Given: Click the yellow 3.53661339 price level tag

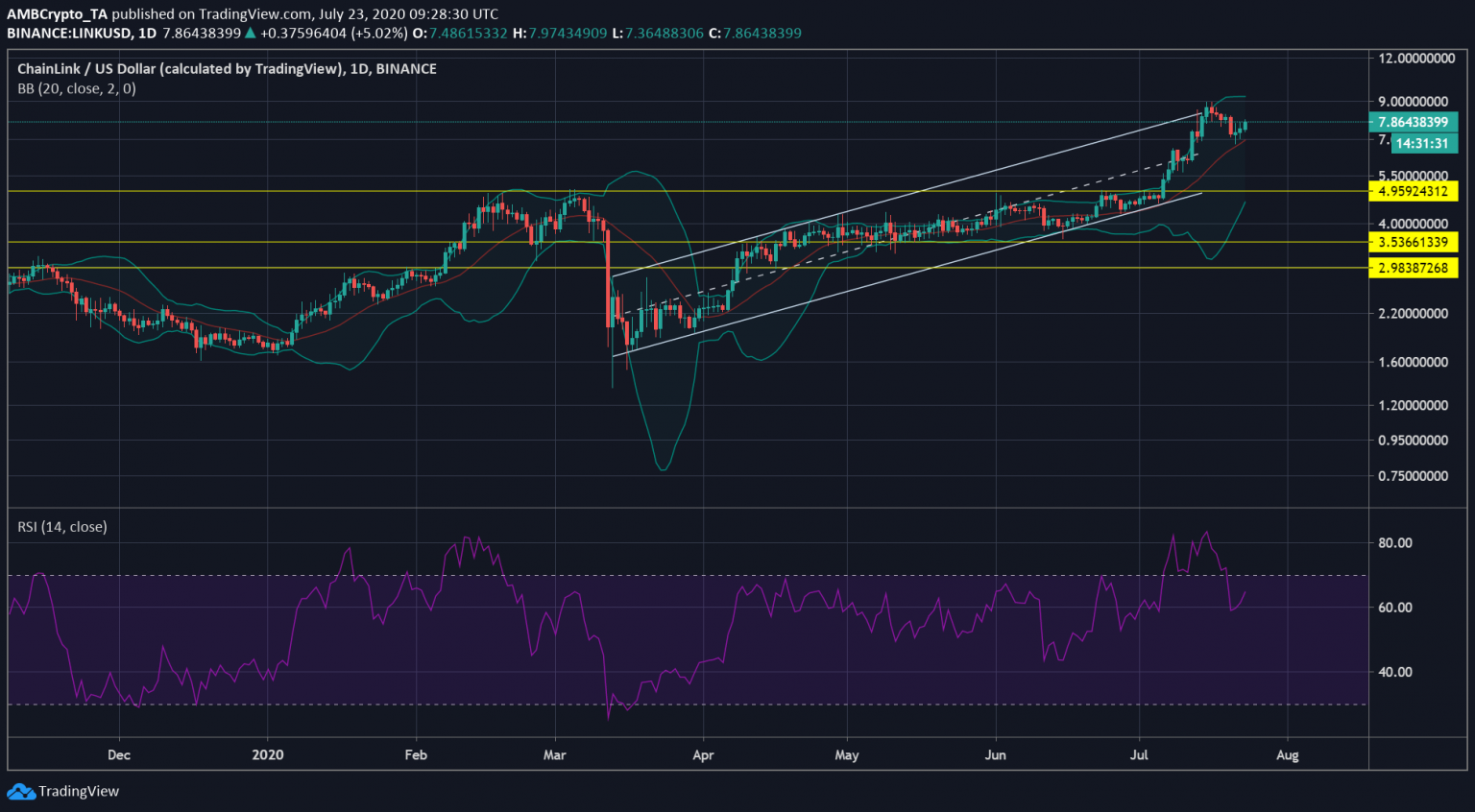Looking at the screenshot, I should (x=1413, y=242).
